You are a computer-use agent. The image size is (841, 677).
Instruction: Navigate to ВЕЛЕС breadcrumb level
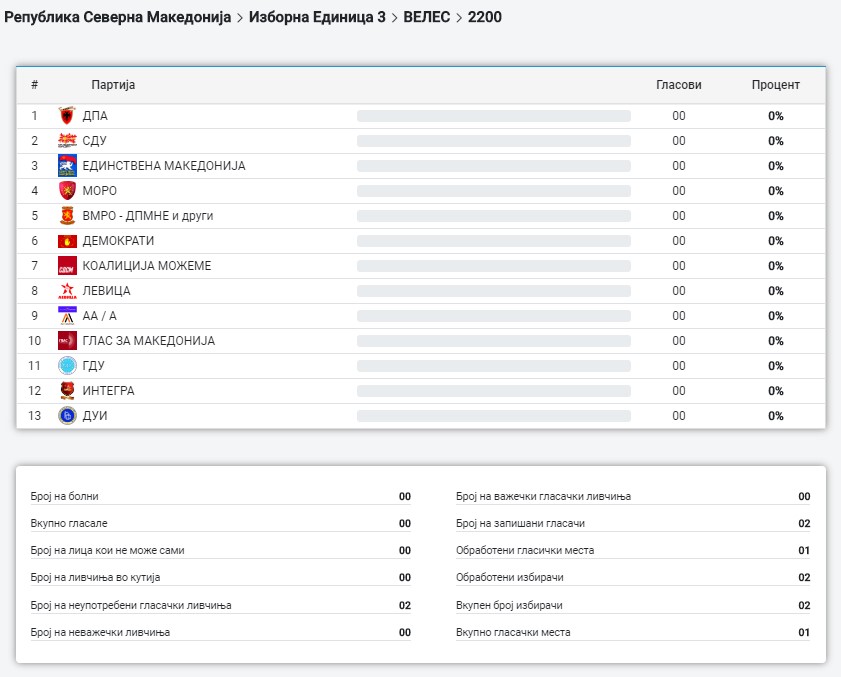[x=427, y=17]
